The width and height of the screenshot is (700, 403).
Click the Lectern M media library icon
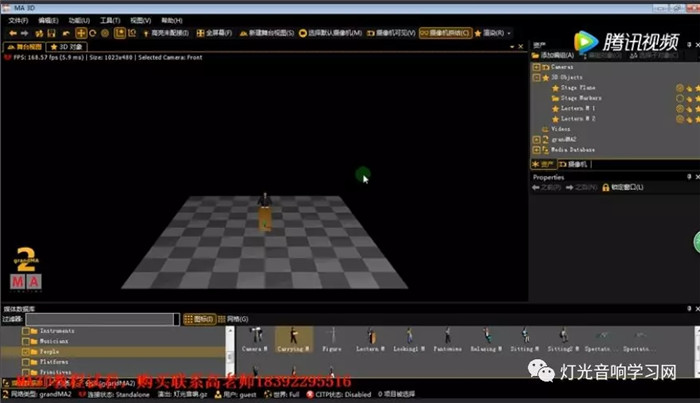click(369, 336)
